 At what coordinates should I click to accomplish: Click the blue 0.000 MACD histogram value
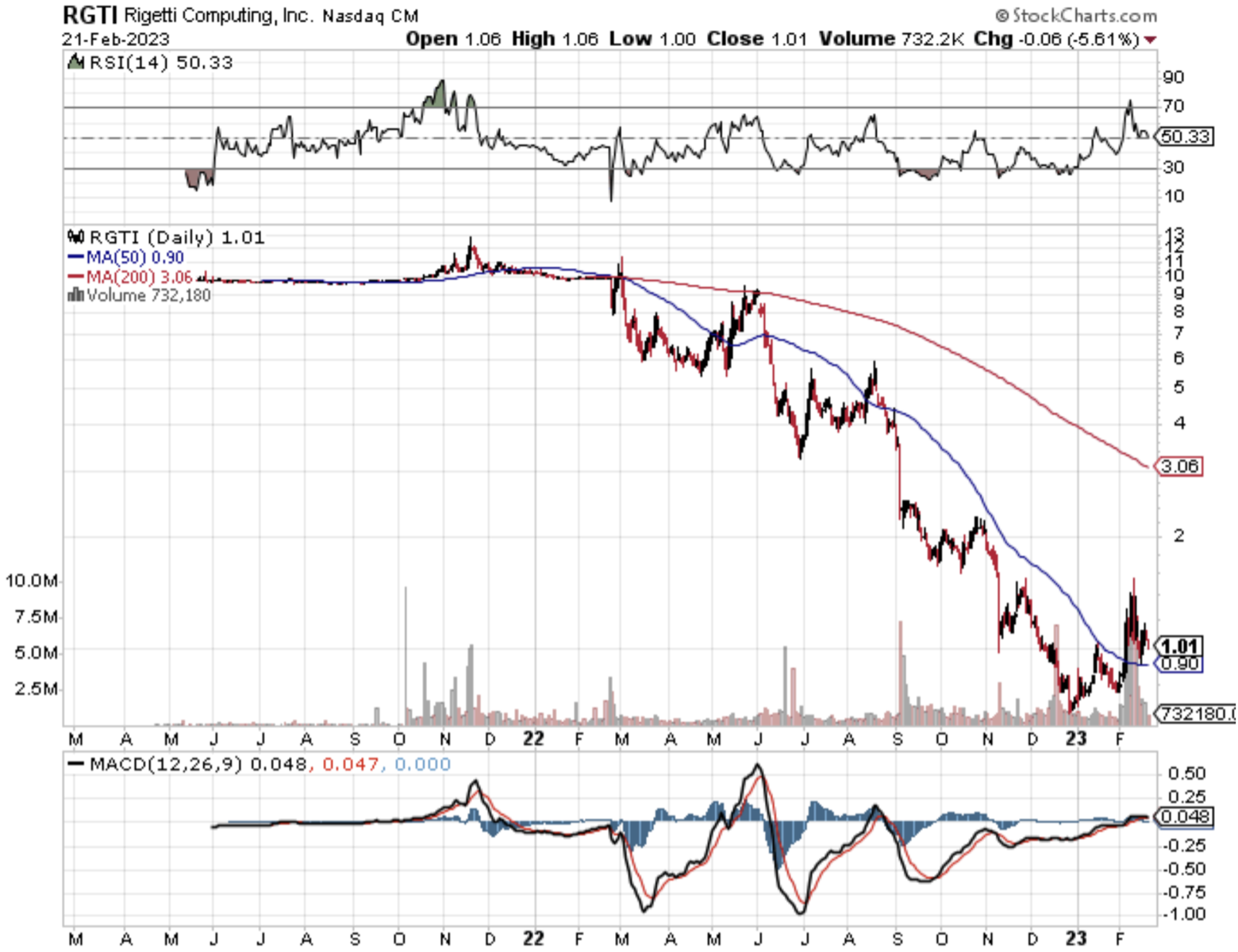[x=422, y=765]
